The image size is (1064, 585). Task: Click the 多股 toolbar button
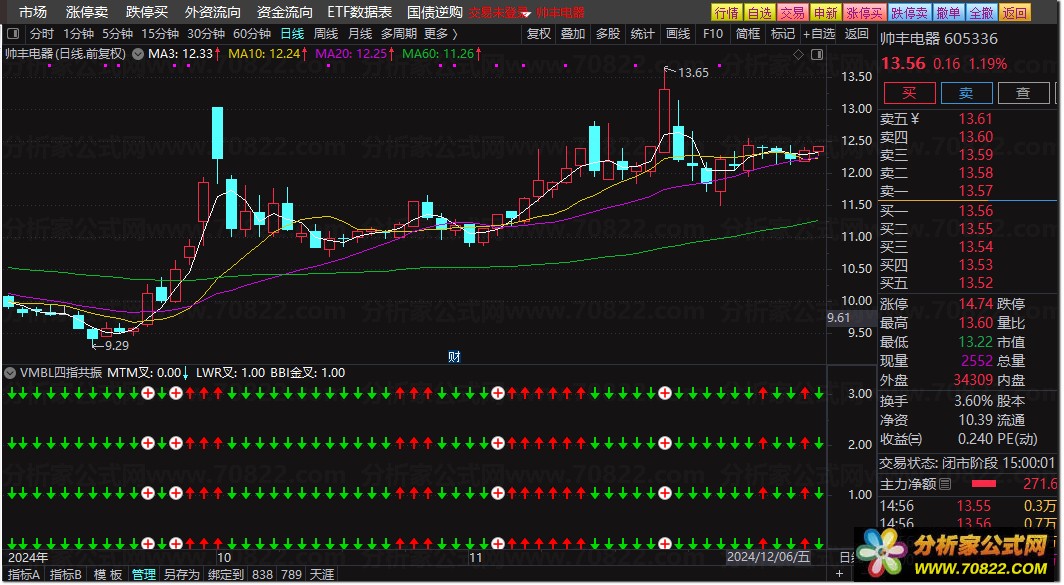[607, 33]
